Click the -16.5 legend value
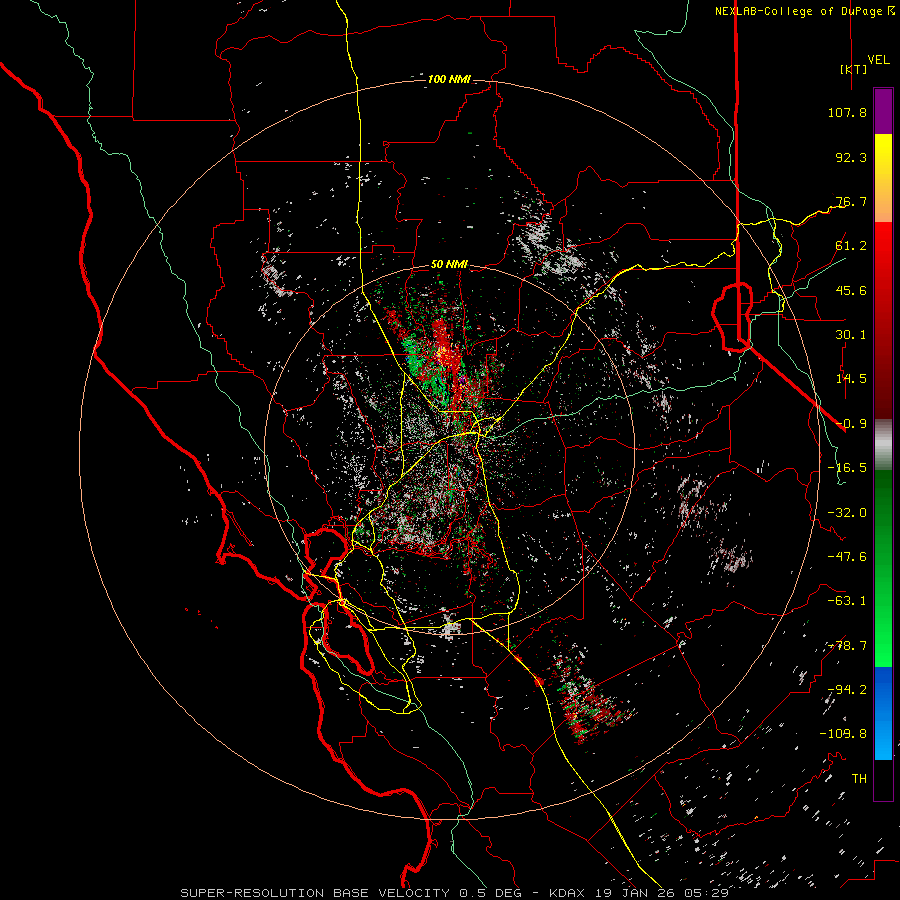The width and height of the screenshot is (900, 900). pos(847,468)
